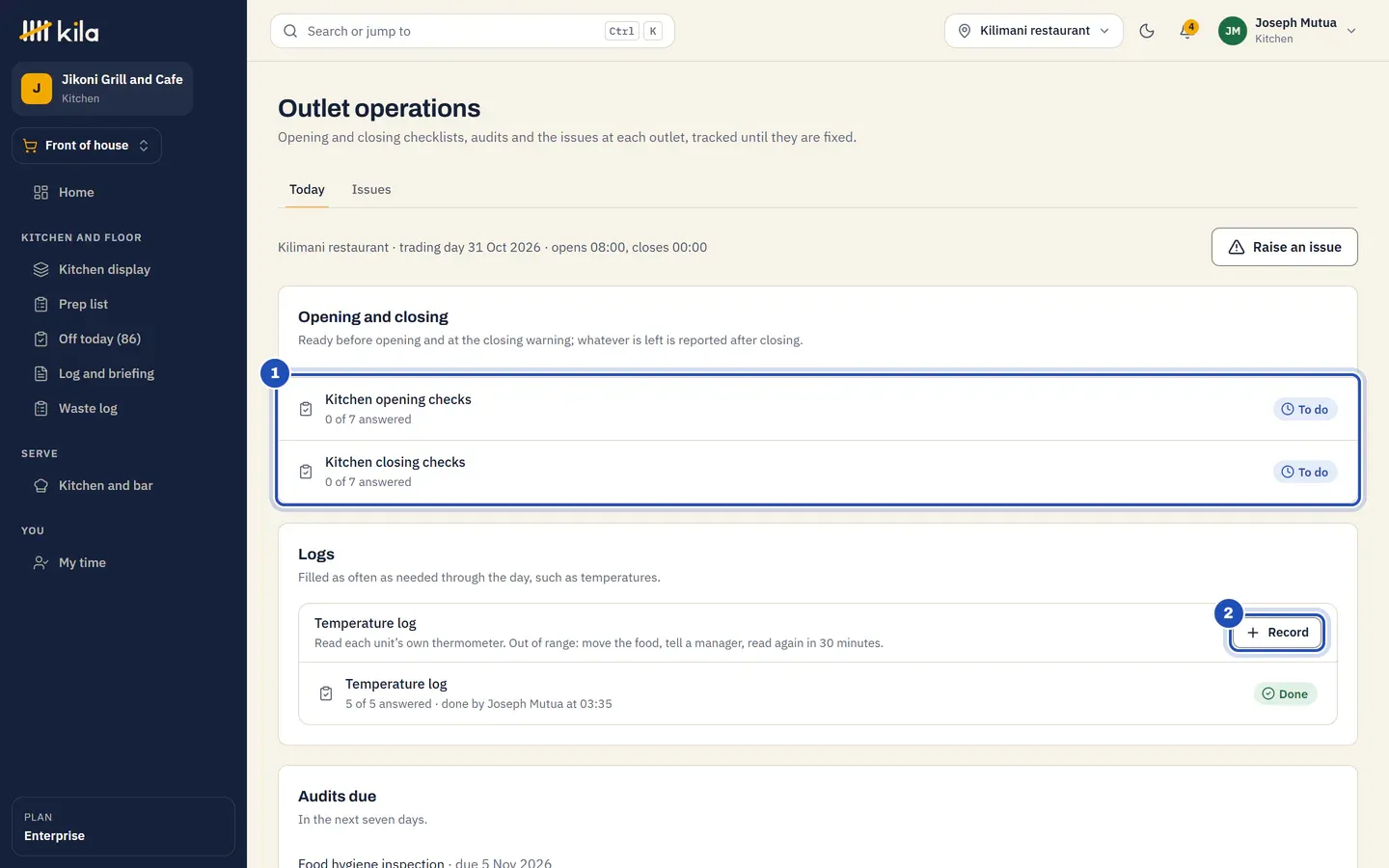Click To do status on closing checks

[x=1305, y=472]
